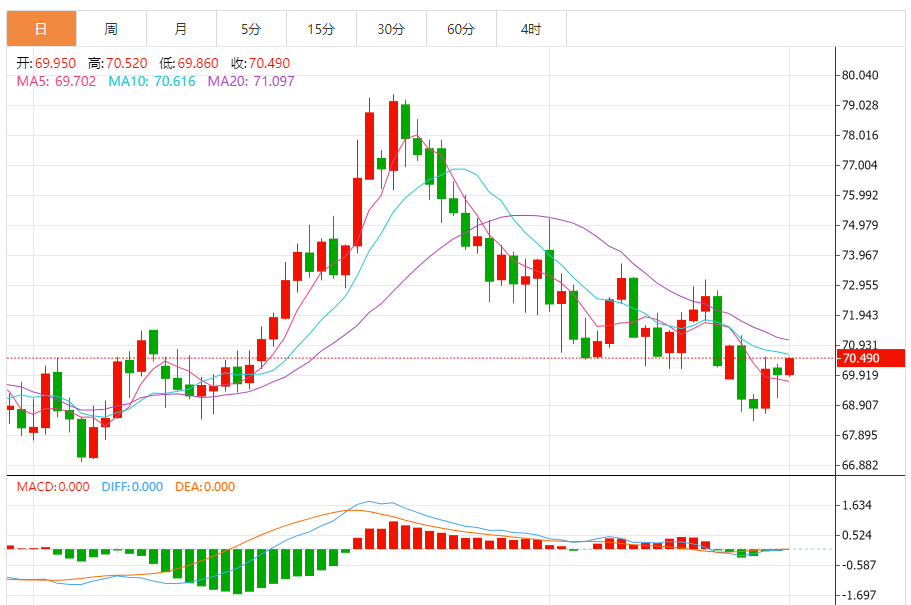The image size is (911, 605).
Task: Switch to the 4时 four-hour tab
Action: coord(531,28)
